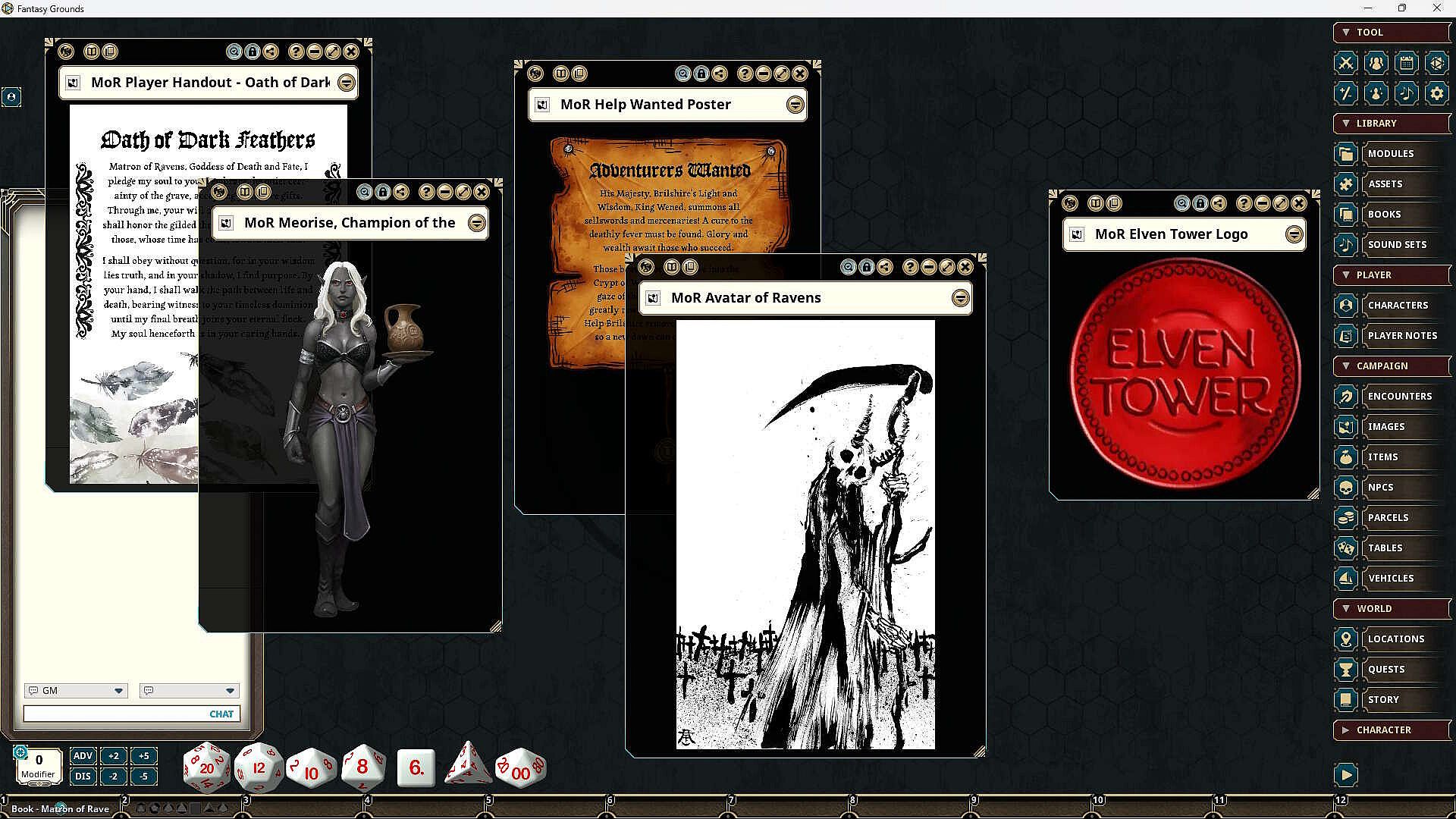Image resolution: width=1456 pixels, height=819 pixels.
Task: Open the Combat Tracker crossed-swords tool
Action: coord(1346,63)
